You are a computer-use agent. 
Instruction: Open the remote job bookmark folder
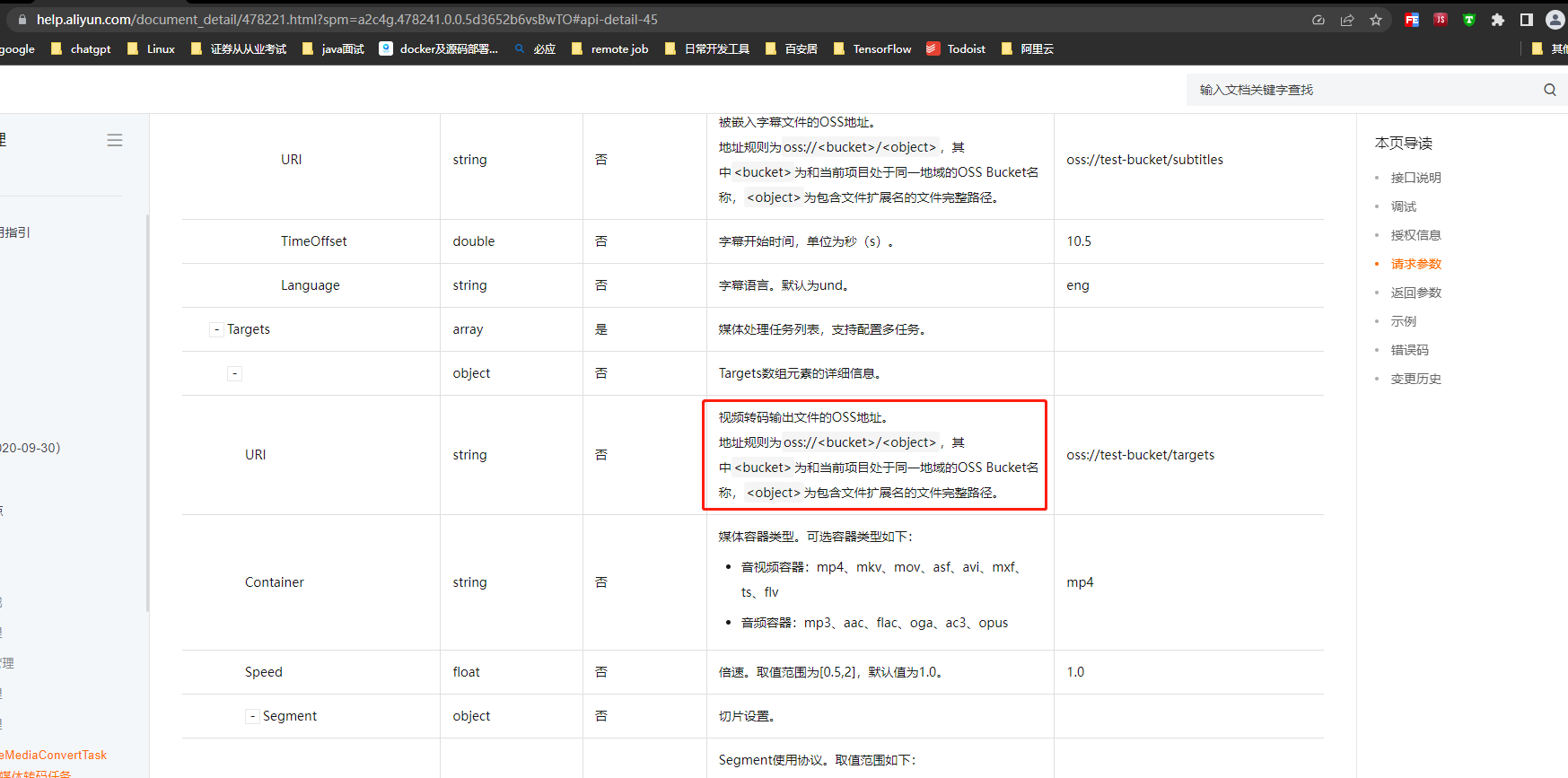pos(609,49)
